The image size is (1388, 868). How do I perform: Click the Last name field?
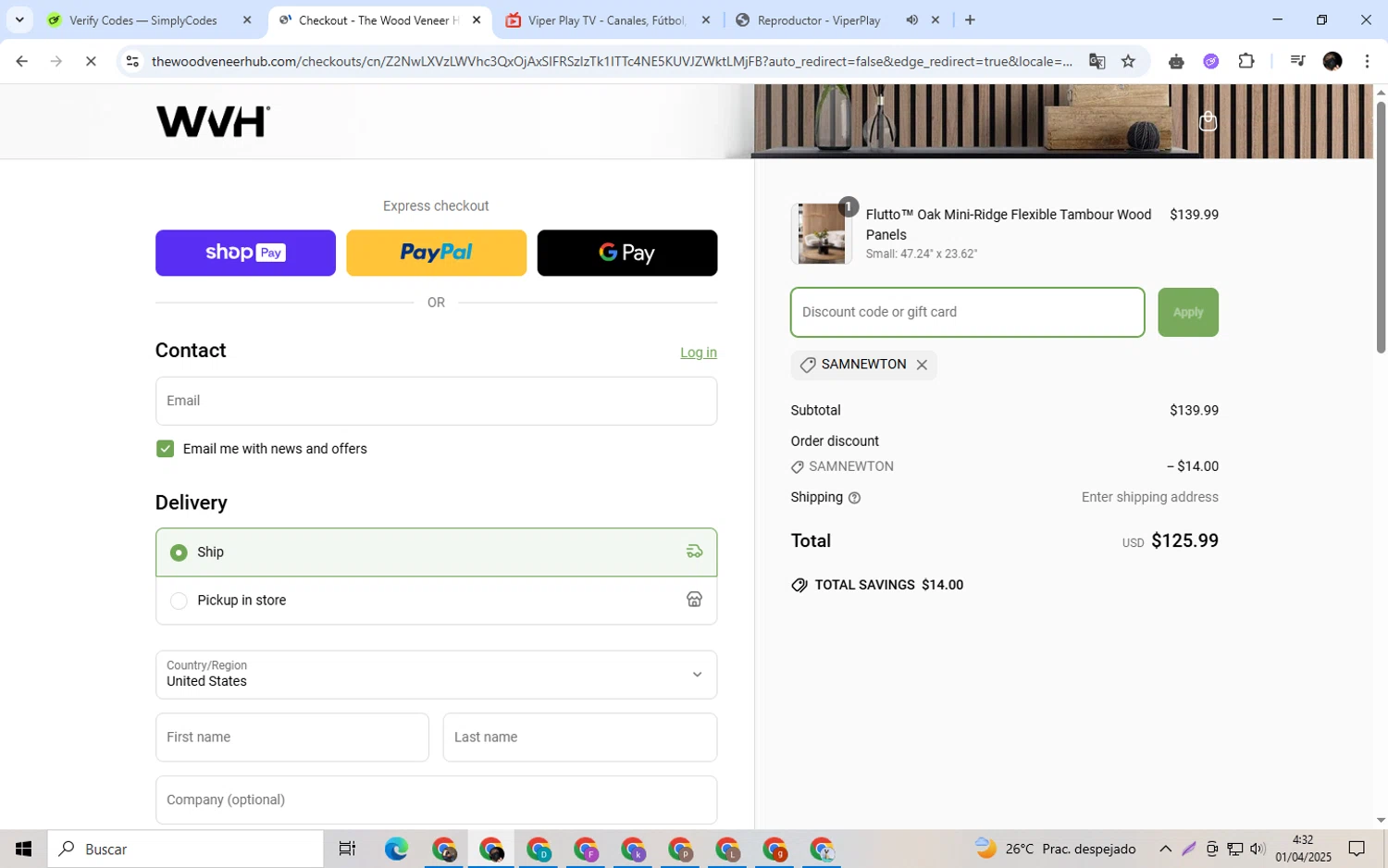(x=579, y=738)
